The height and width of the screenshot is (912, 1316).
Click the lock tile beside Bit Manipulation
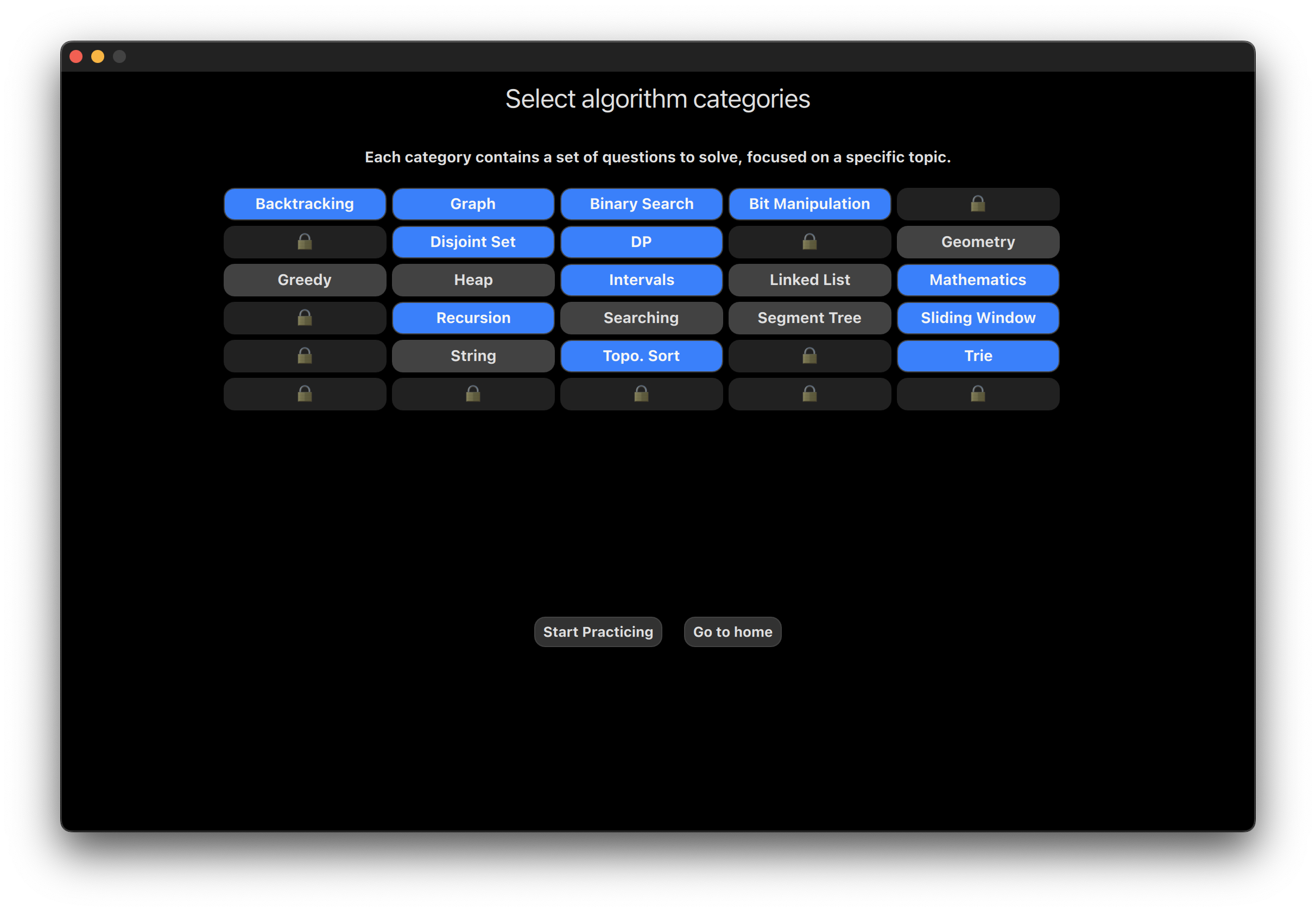click(x=978, y=204)
